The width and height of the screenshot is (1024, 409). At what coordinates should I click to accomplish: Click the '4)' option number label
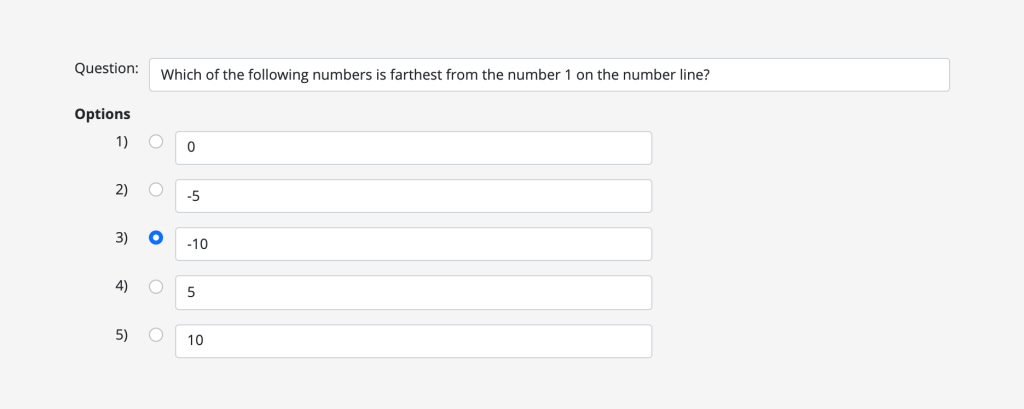pyautogui.click(x=121, y=285)
